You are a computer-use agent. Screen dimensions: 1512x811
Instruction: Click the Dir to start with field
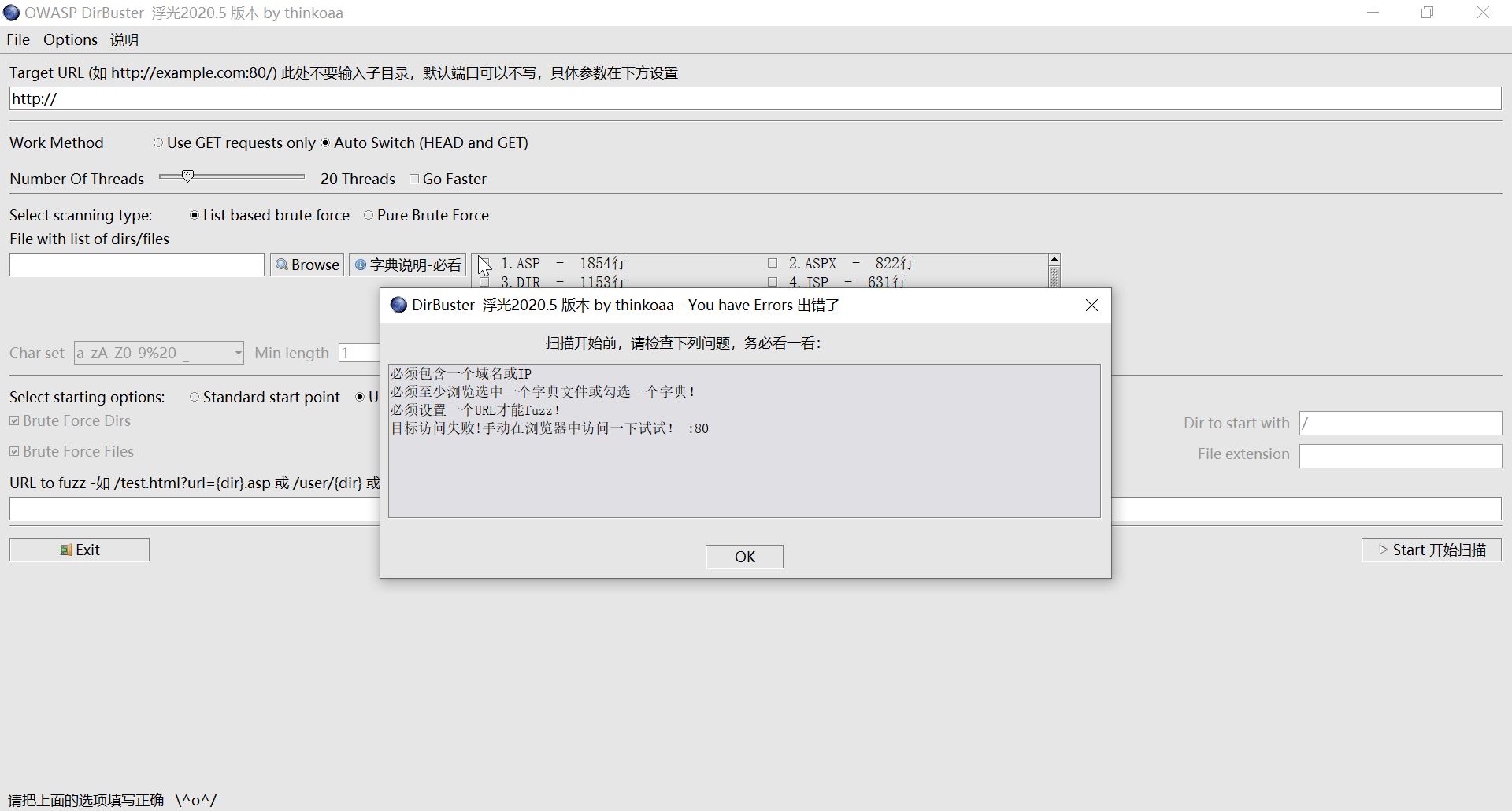(x=1400, y=423)
